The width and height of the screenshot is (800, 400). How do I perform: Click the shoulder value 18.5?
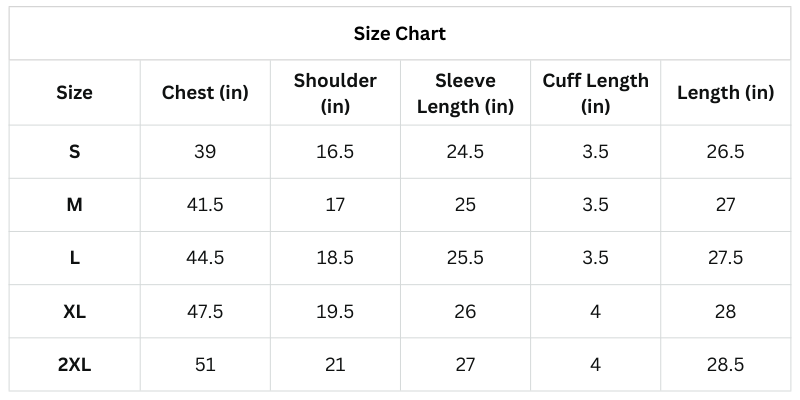(335, 258)
